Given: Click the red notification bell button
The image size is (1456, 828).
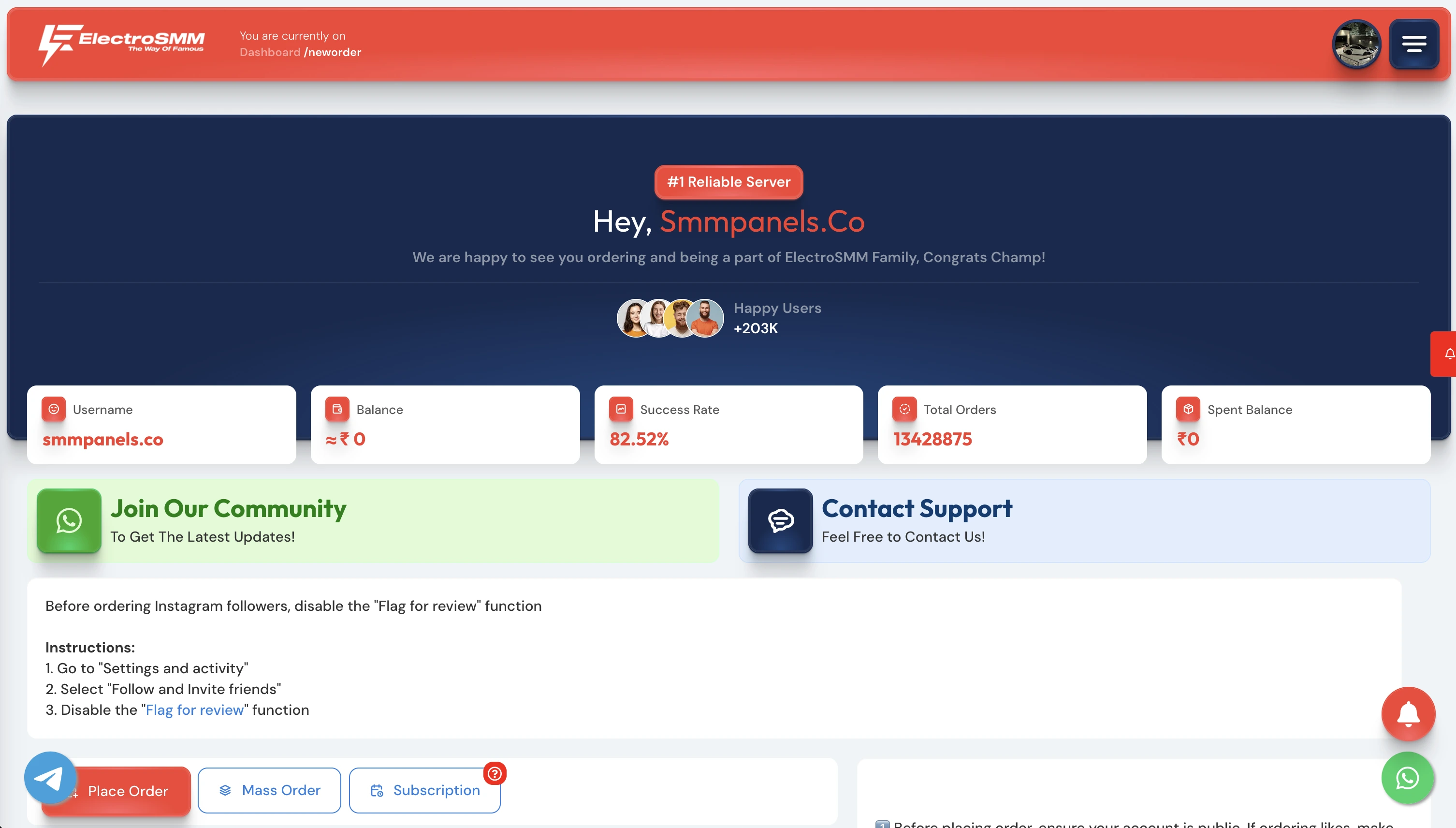Looking at the screenshot, I should pyautogui.click(x=1408, y=713).
